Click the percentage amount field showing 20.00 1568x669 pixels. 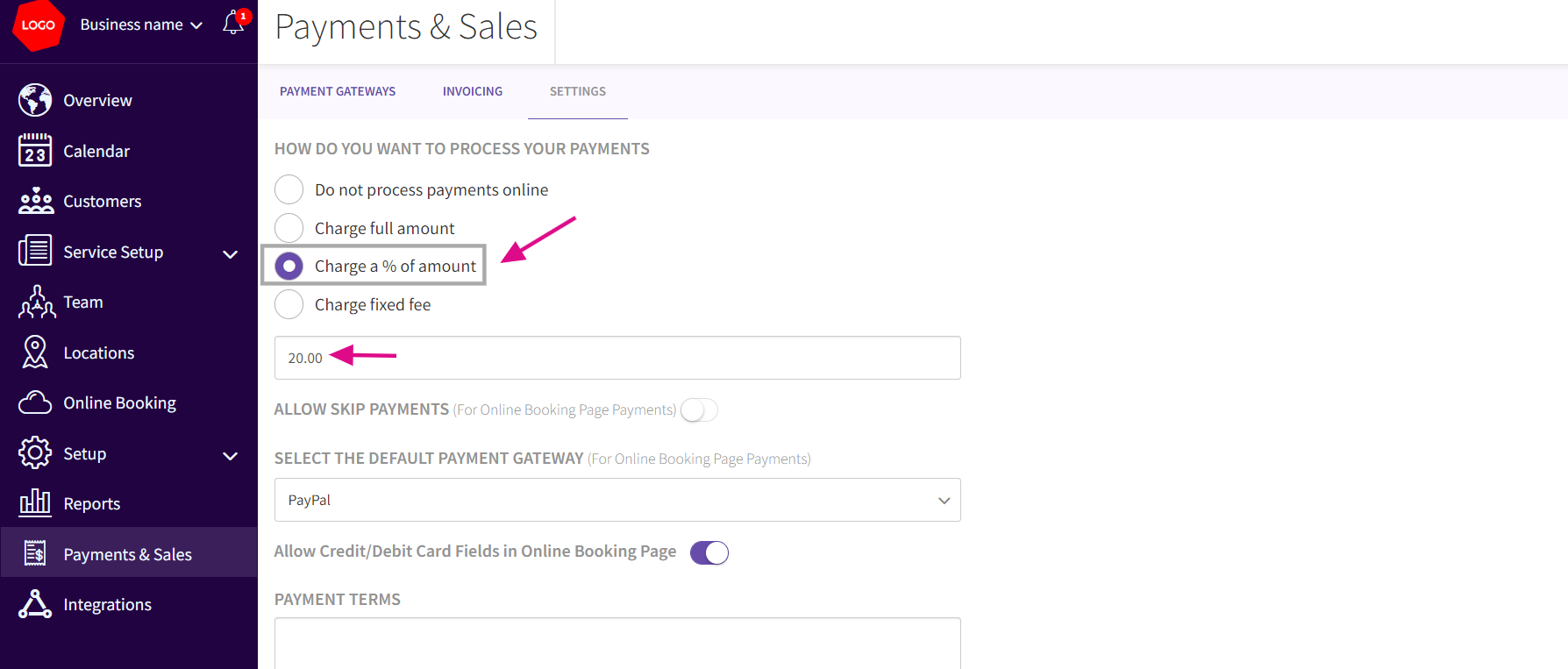[x=617, y=358]
